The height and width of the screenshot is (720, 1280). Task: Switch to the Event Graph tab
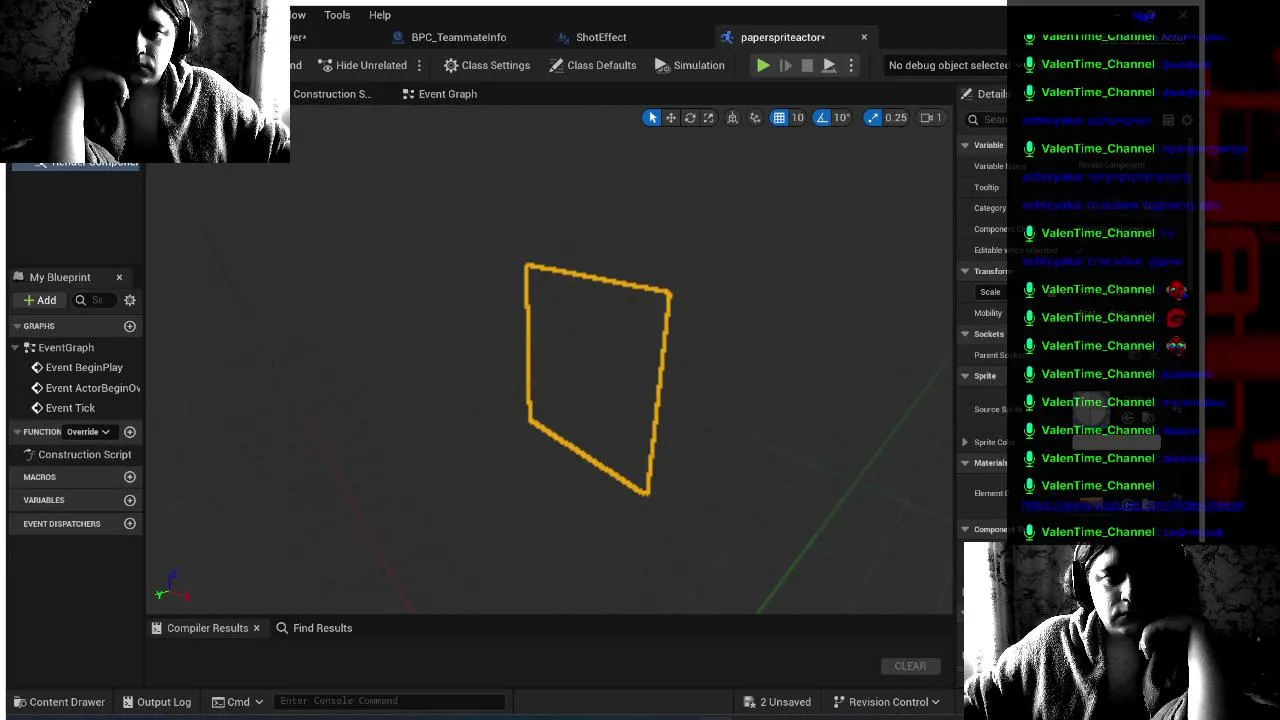[x=439, y=94]
